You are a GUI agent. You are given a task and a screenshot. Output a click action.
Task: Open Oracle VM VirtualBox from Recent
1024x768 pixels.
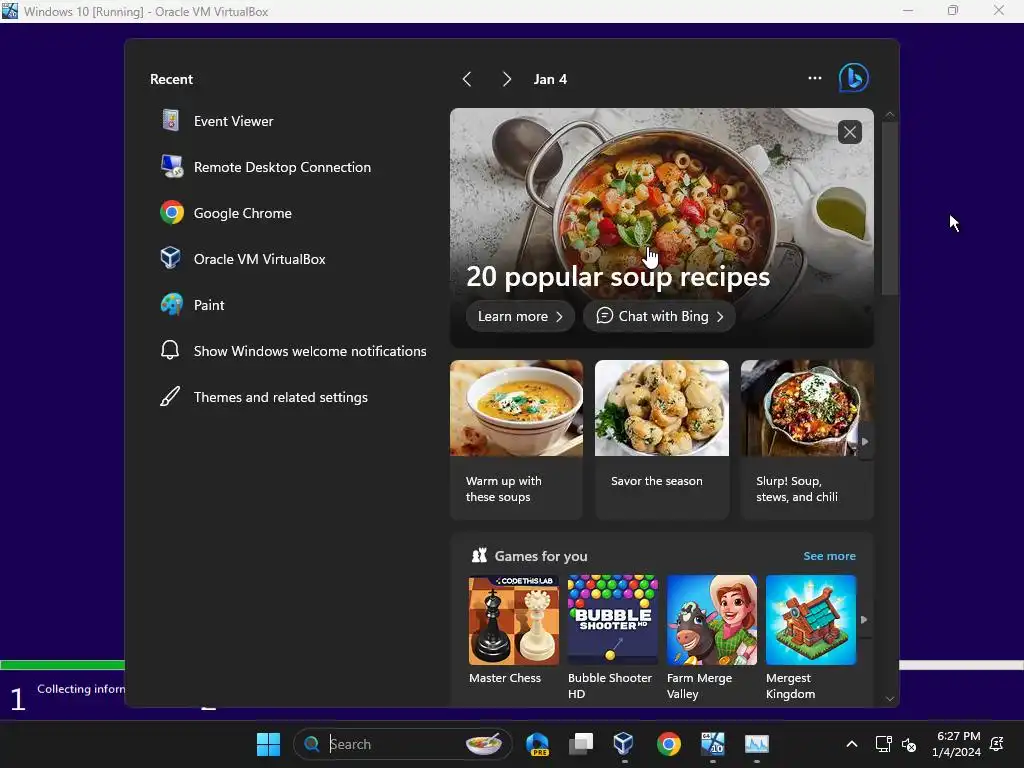tap(243, 259)
